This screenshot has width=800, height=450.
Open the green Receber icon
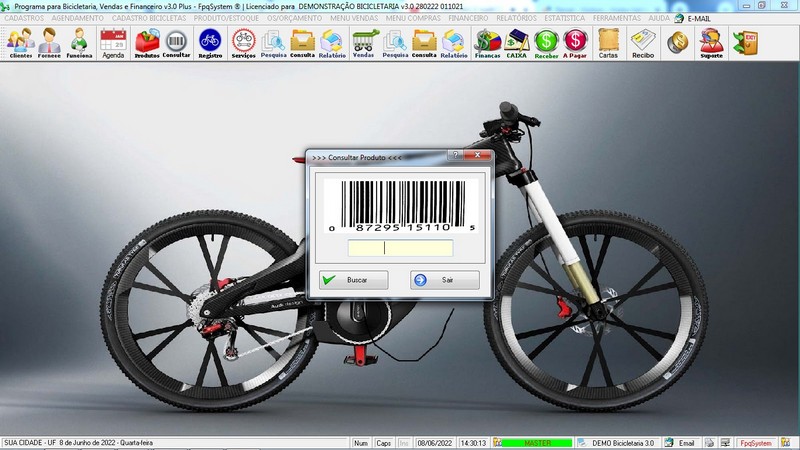tap(546, 43)
